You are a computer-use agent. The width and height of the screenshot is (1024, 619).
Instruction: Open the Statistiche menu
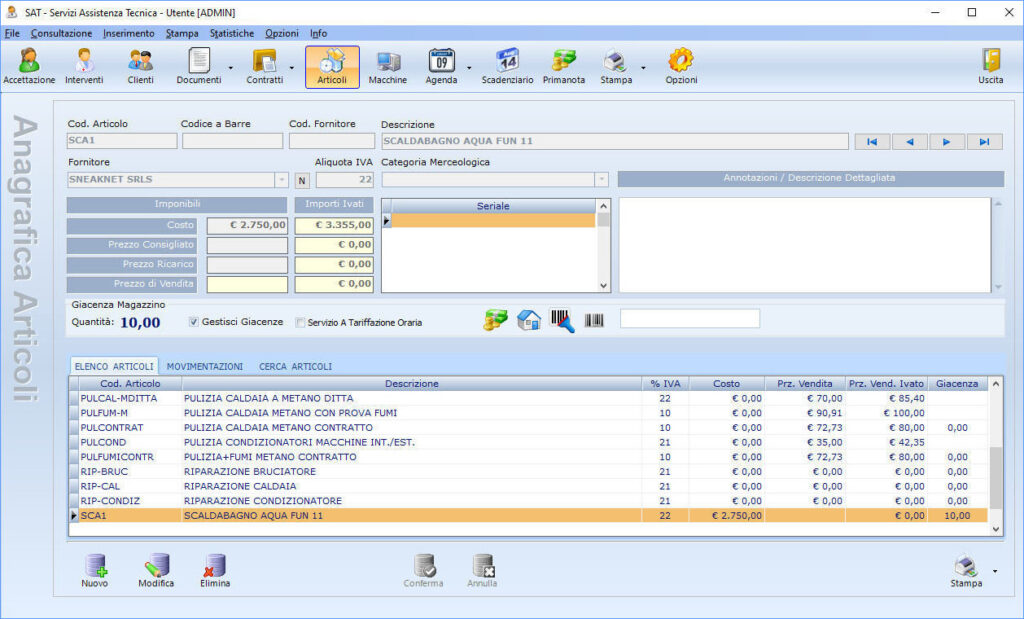coord(232,33)
